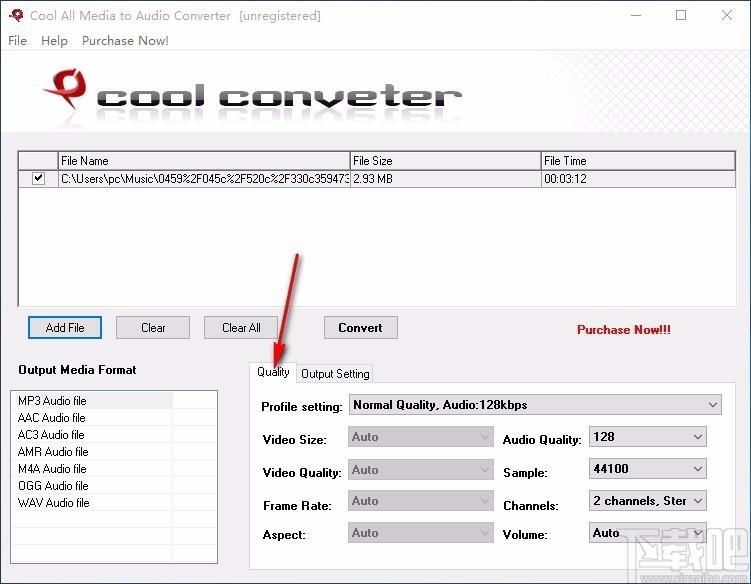Image resolution: width=751 pixels, height=584 pixels.
Task: Open the Frame Rate dropdown
Action: point(421,501)
